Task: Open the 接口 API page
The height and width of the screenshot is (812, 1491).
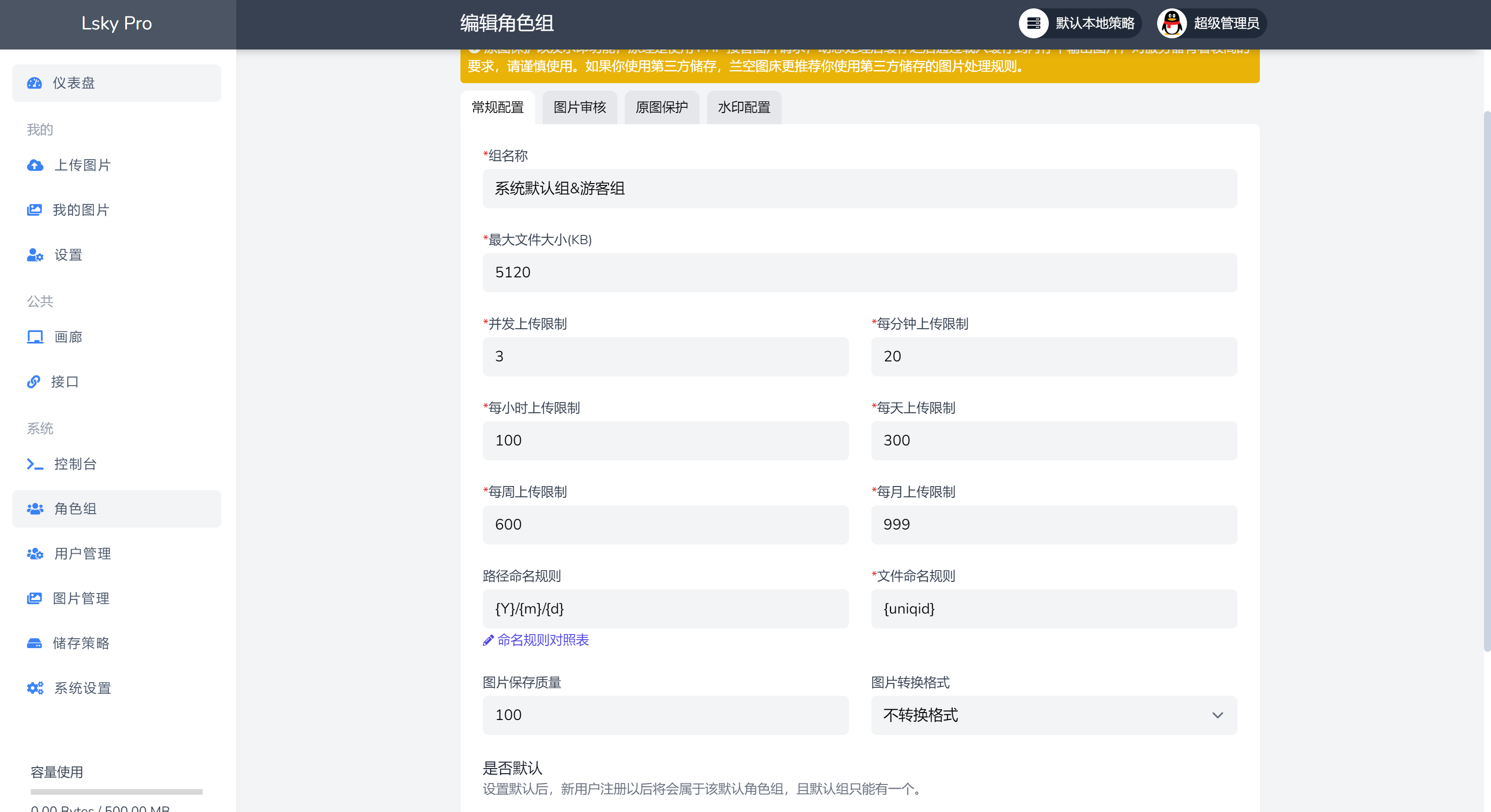Action: pos(64,381)
